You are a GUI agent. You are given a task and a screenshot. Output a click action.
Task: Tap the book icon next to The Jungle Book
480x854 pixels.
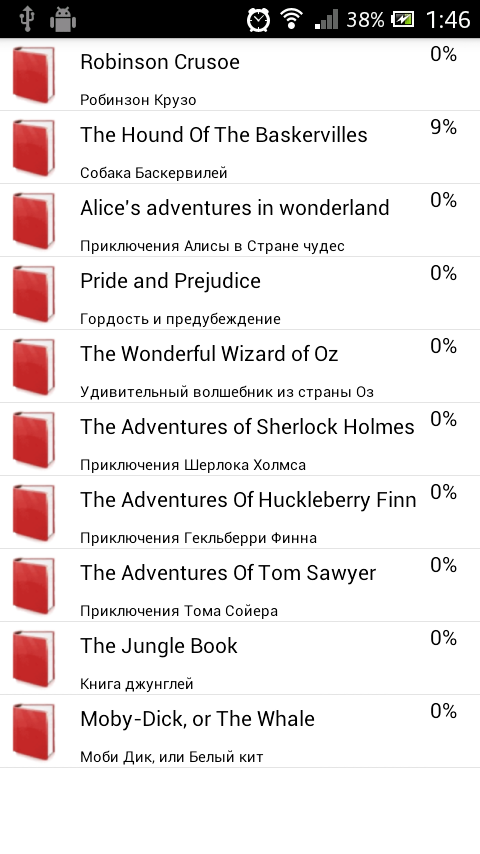[x=34, y=658]
